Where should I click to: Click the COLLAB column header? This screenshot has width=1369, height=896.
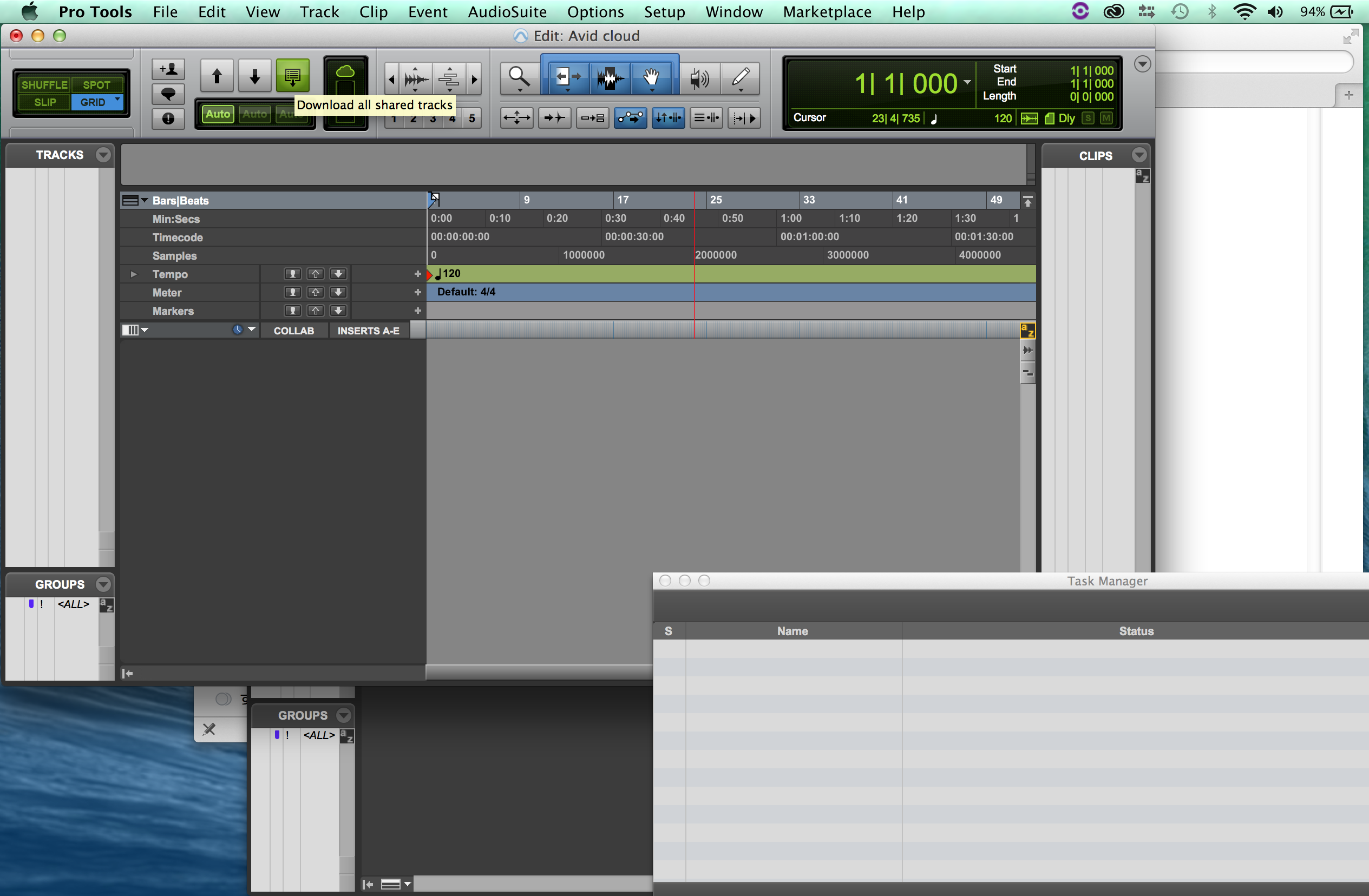point(294,331)
